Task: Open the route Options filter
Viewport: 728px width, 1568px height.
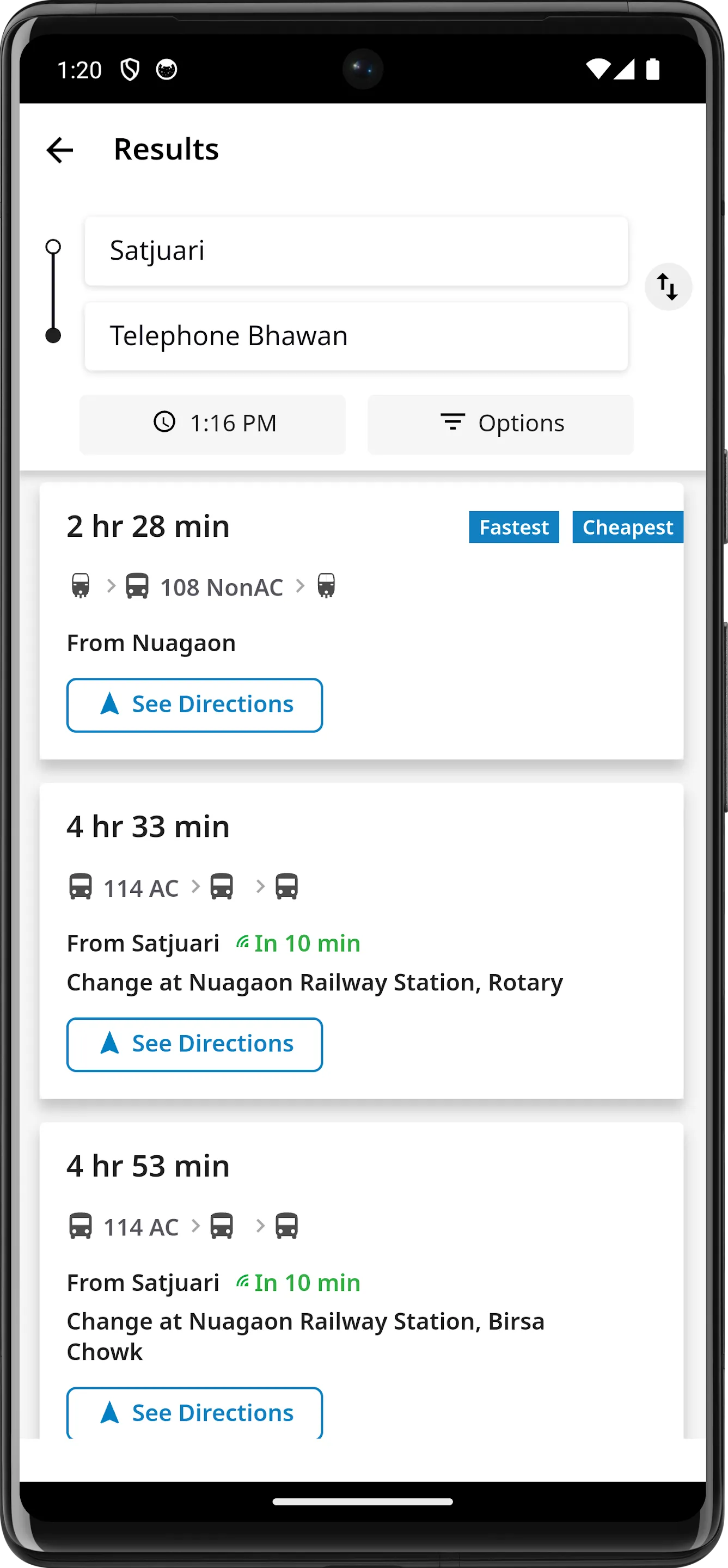Action: (500, 424)
